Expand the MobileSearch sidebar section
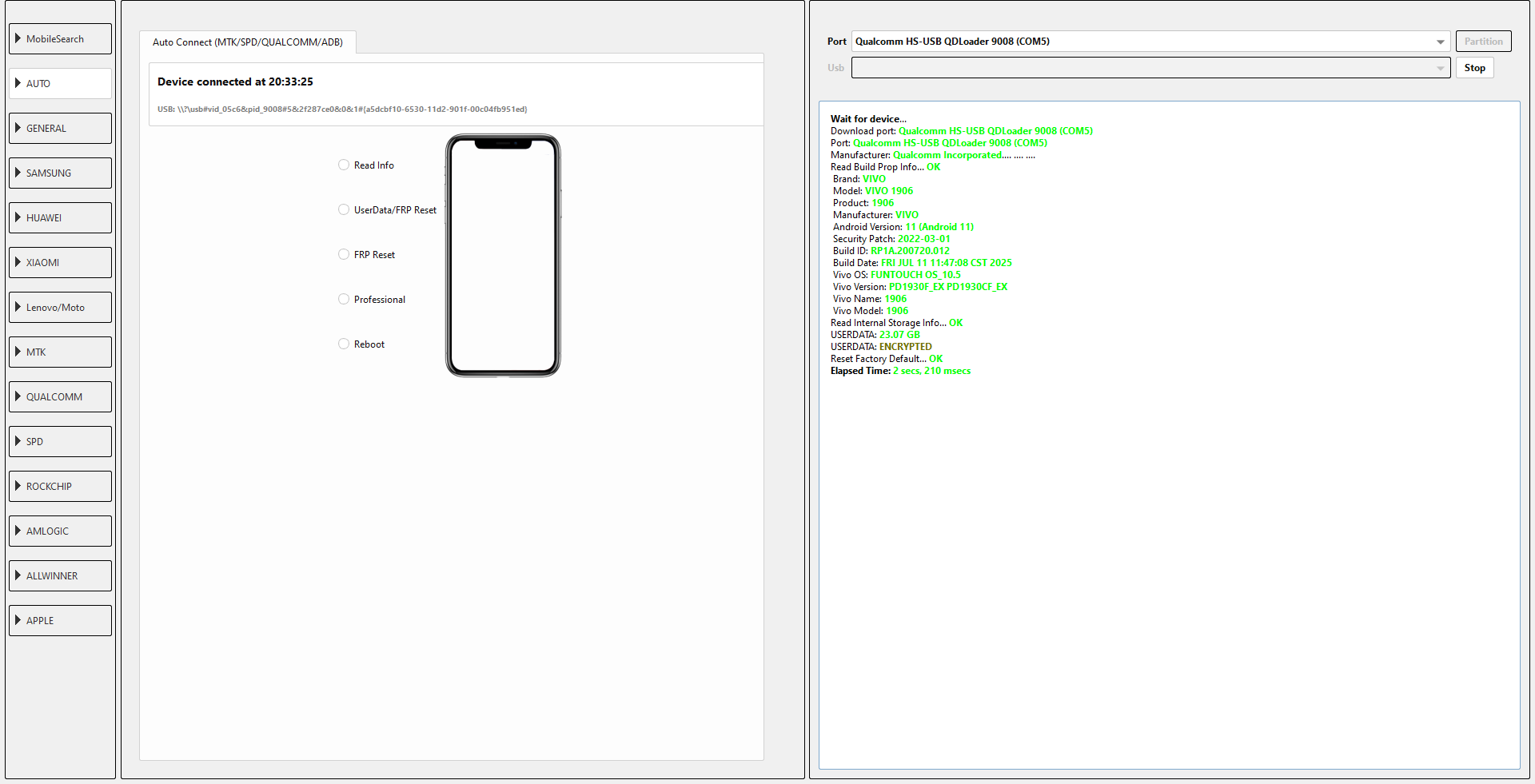This screenshot has height=784, width=1535. [60, 38]
